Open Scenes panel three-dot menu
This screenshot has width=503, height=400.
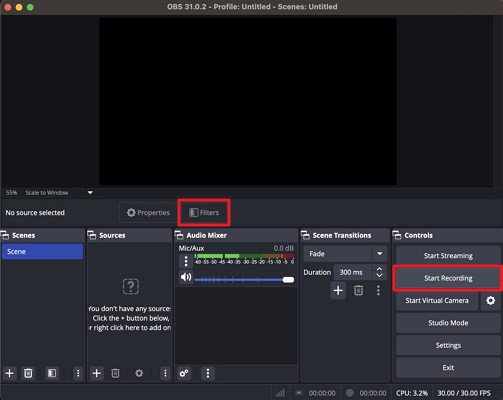tap(78, 373)
